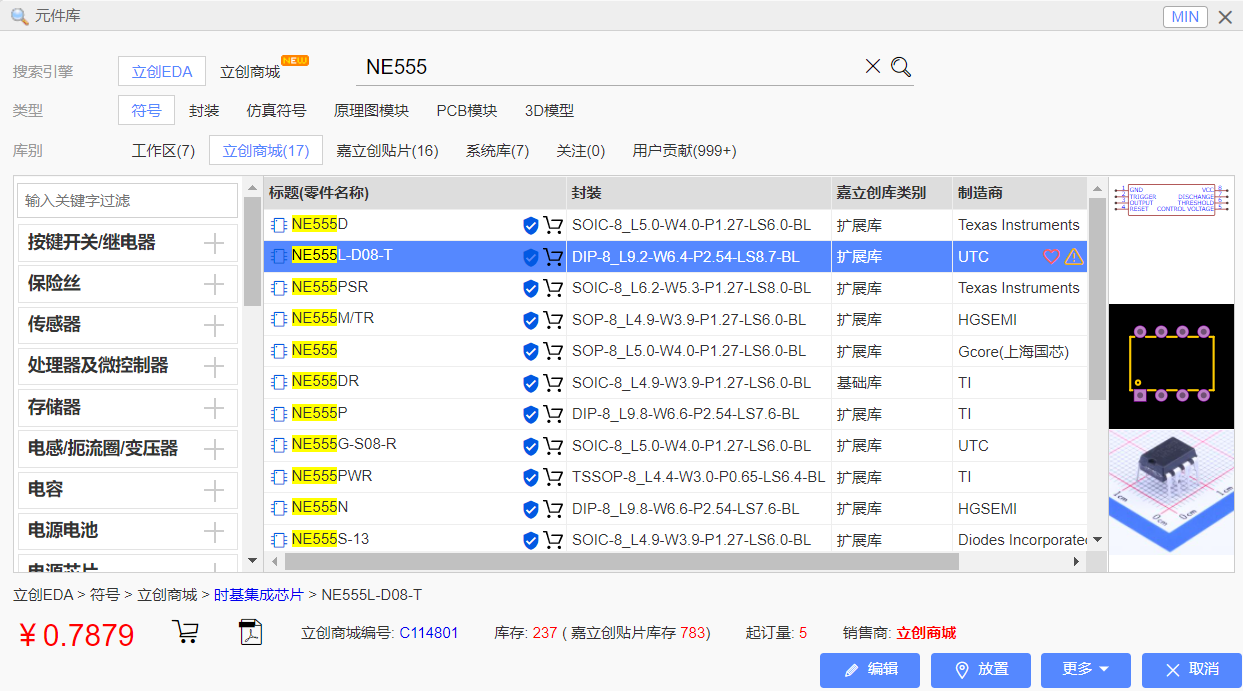Click the PCB footprint preview thumbnail
This screenshot has width=1243, height=691.
(x=1171, y=366)
